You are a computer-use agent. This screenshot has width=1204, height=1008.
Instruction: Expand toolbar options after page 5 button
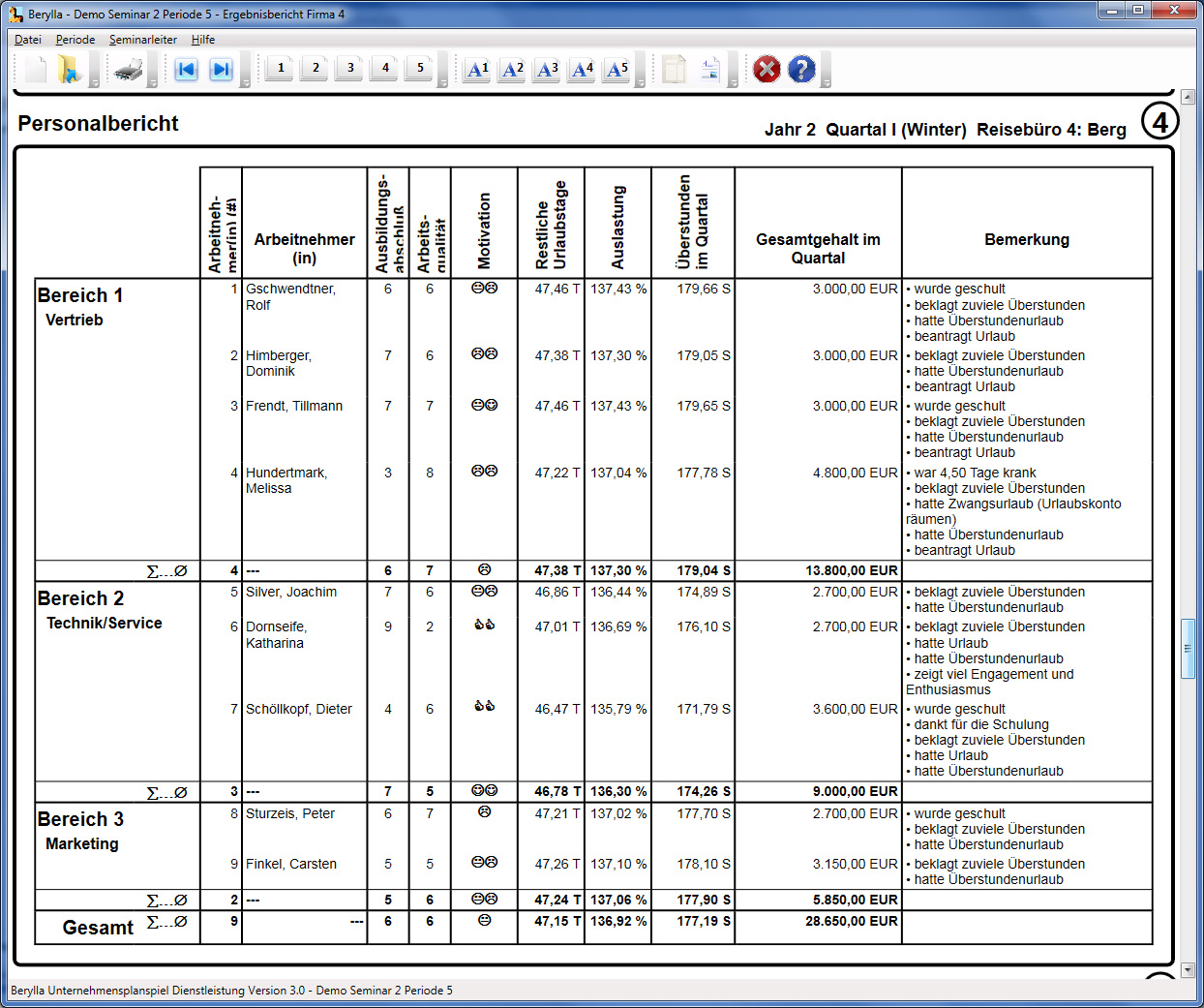coord(443,70)
